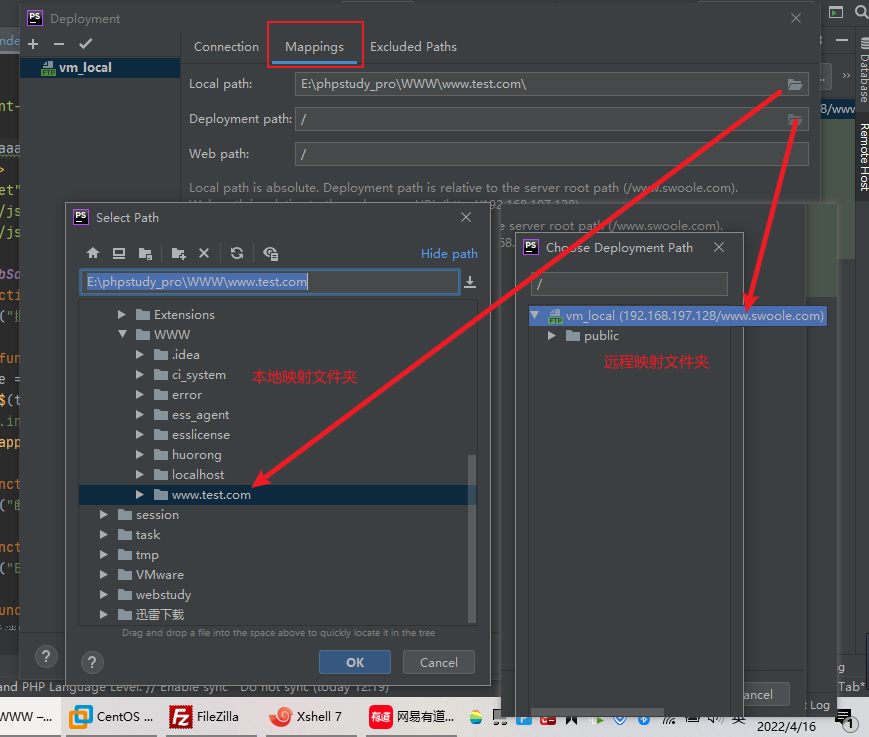The height and width of the screenshot is (737, 869).
Task: Add a new deployment server with plus icon
Action: [33, 44]
